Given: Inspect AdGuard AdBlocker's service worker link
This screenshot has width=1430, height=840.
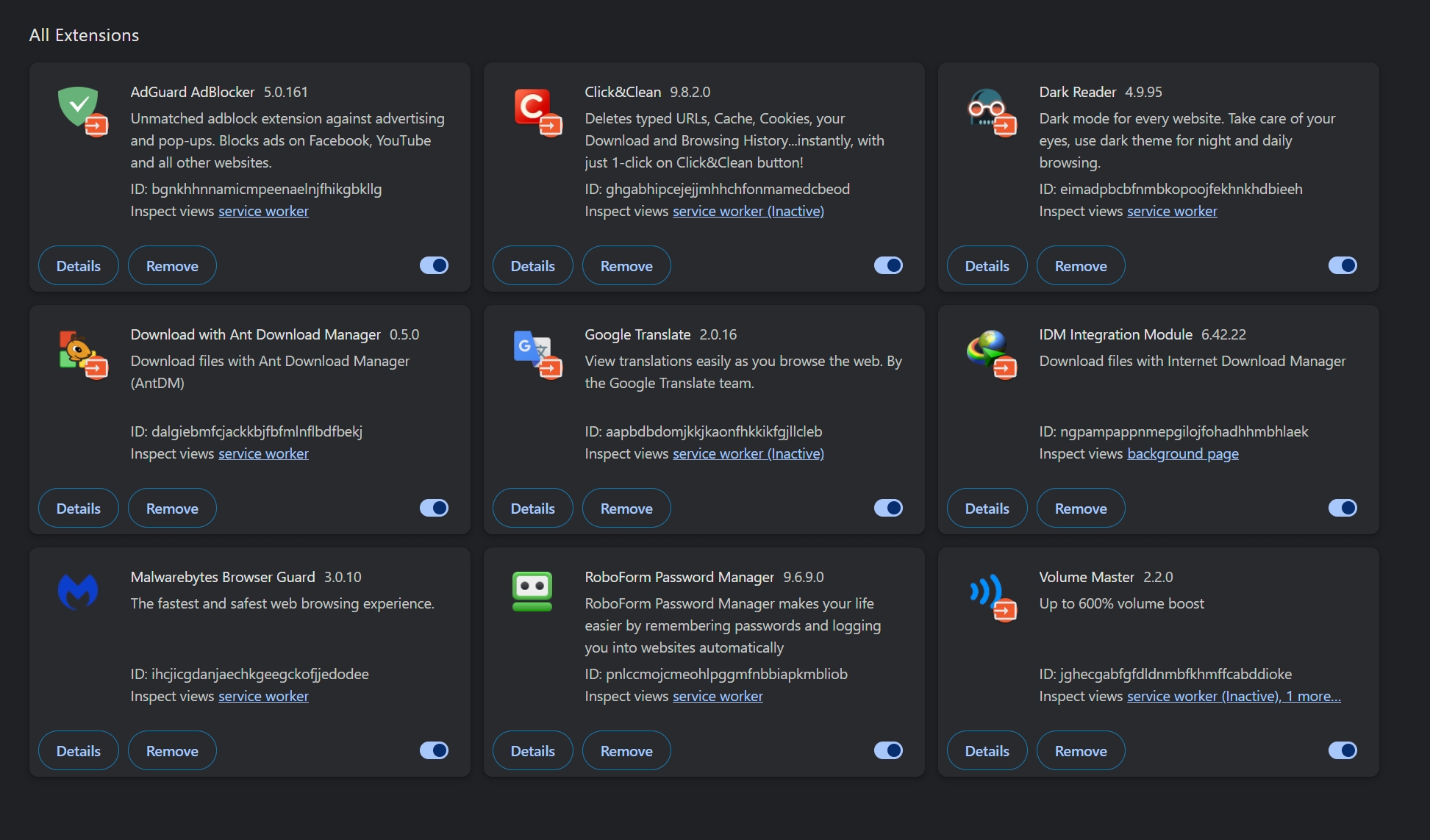Looking at the screenshot, I should click(x=263, y=212).
